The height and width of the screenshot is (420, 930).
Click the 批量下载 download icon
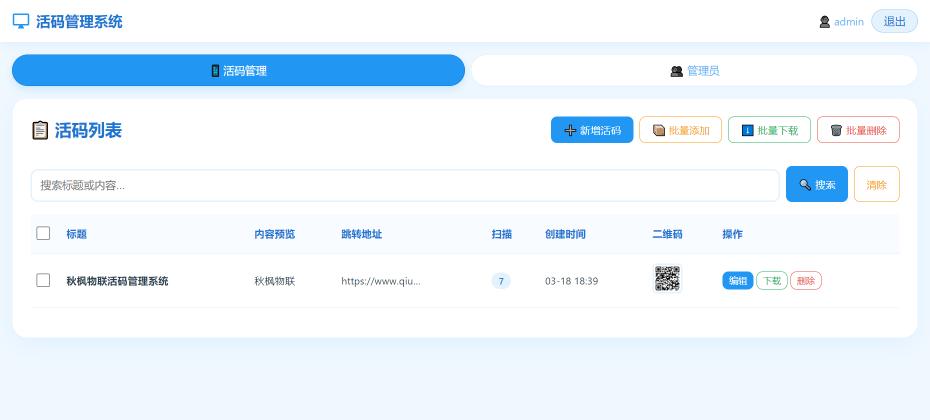point(747,131)
